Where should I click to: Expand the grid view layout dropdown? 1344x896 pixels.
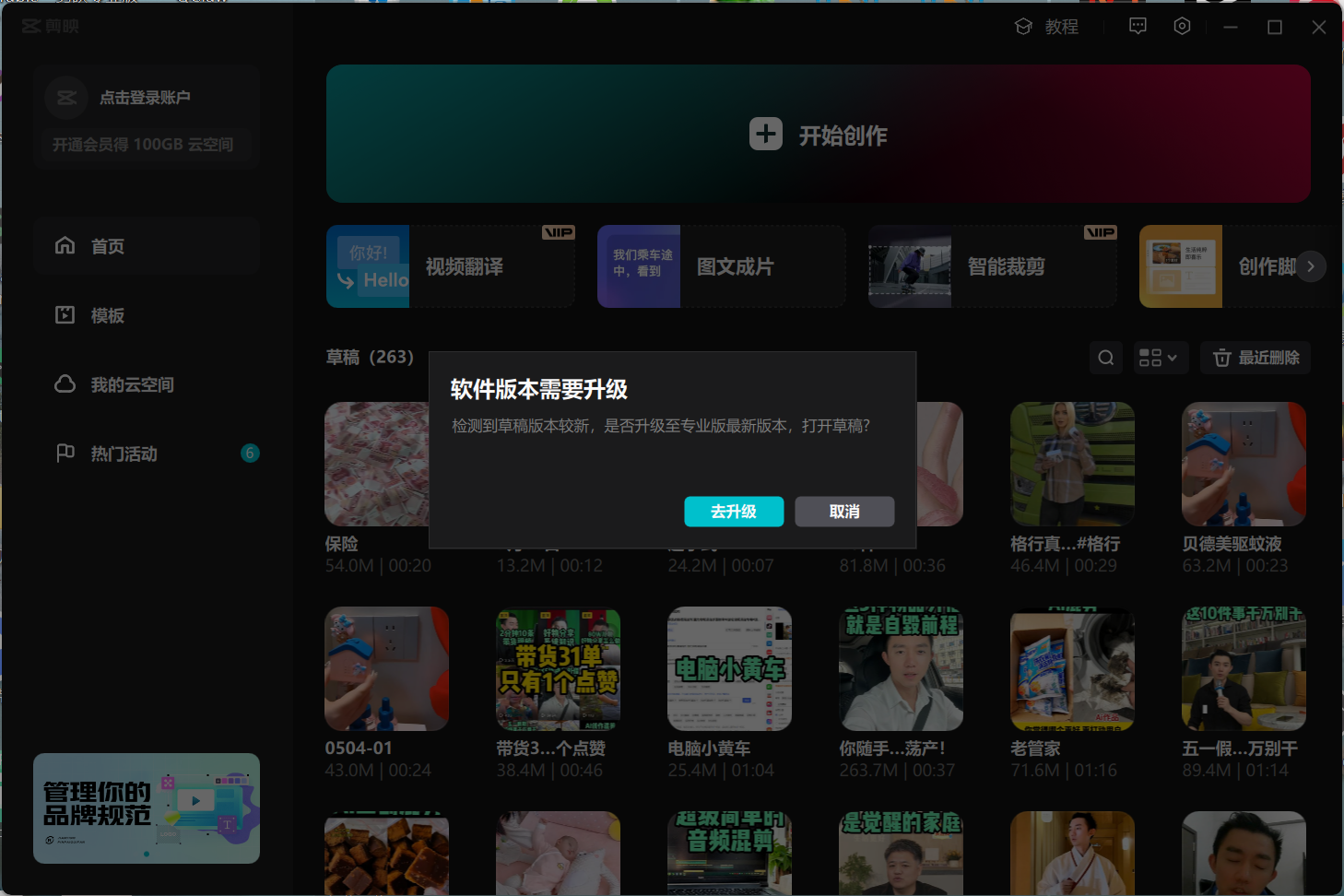pos(1158,358)
